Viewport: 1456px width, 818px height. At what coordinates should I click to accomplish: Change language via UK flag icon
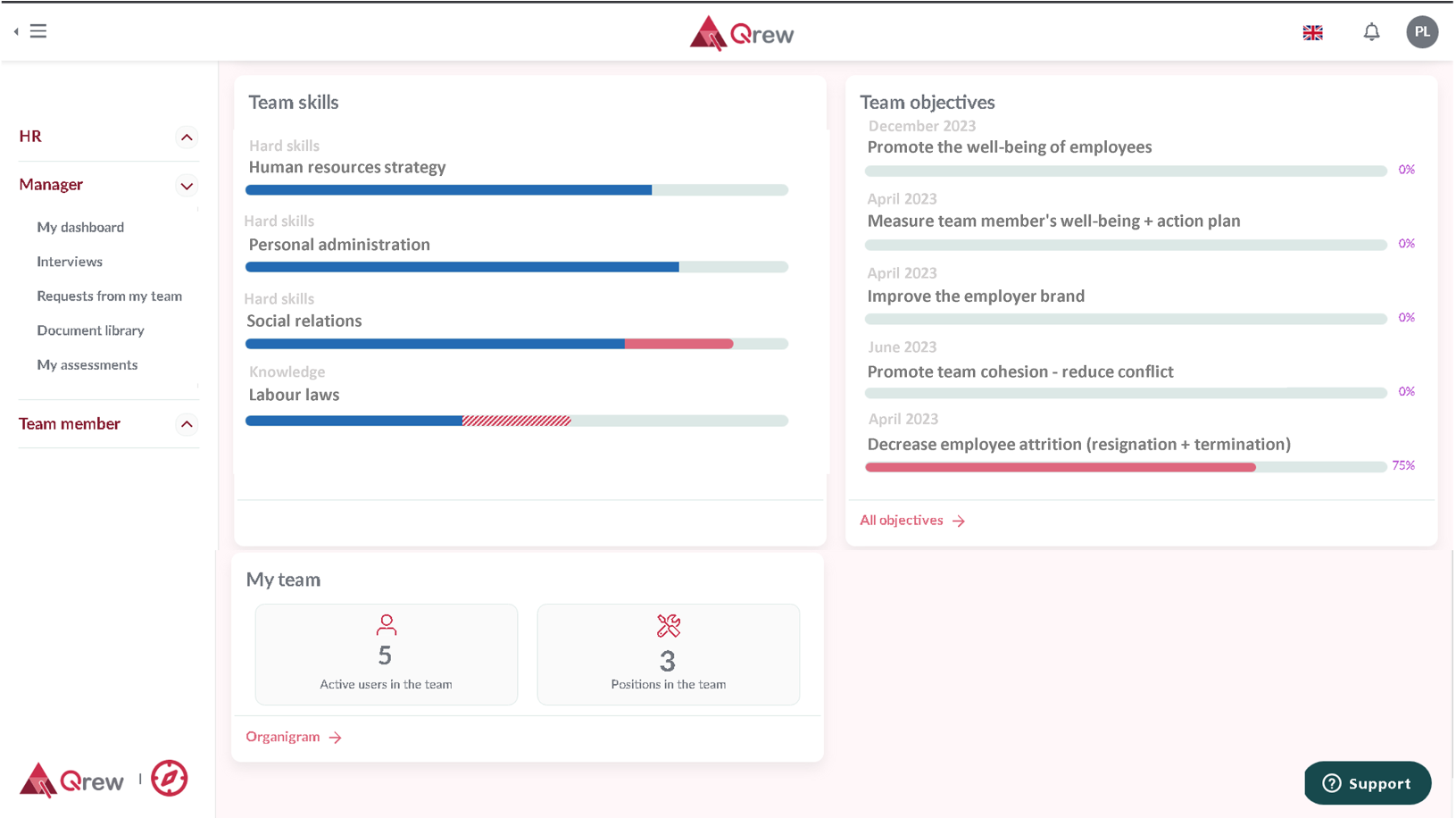[1312, 33]
